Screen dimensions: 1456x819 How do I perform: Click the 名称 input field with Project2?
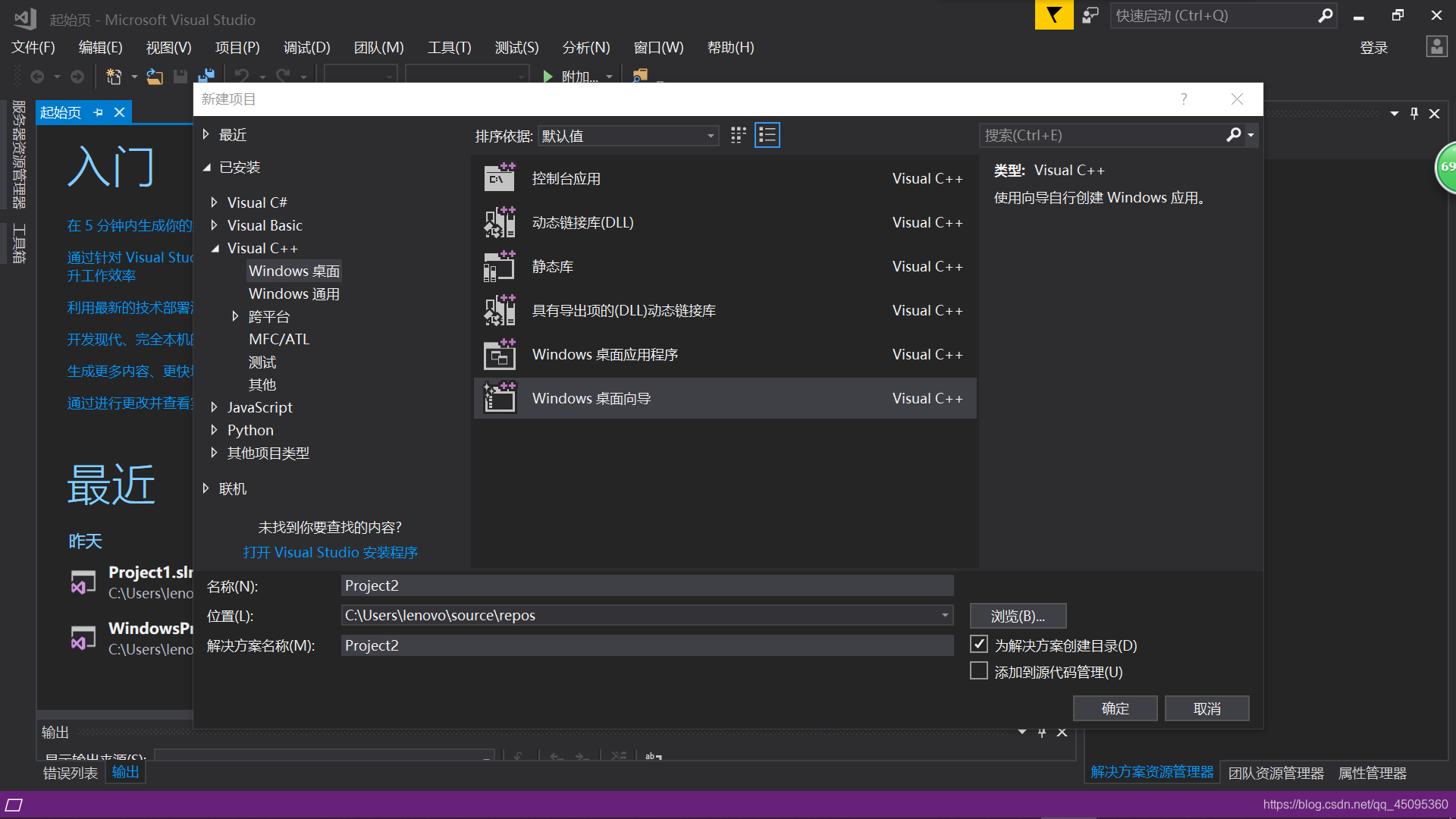tap(647, 585)
